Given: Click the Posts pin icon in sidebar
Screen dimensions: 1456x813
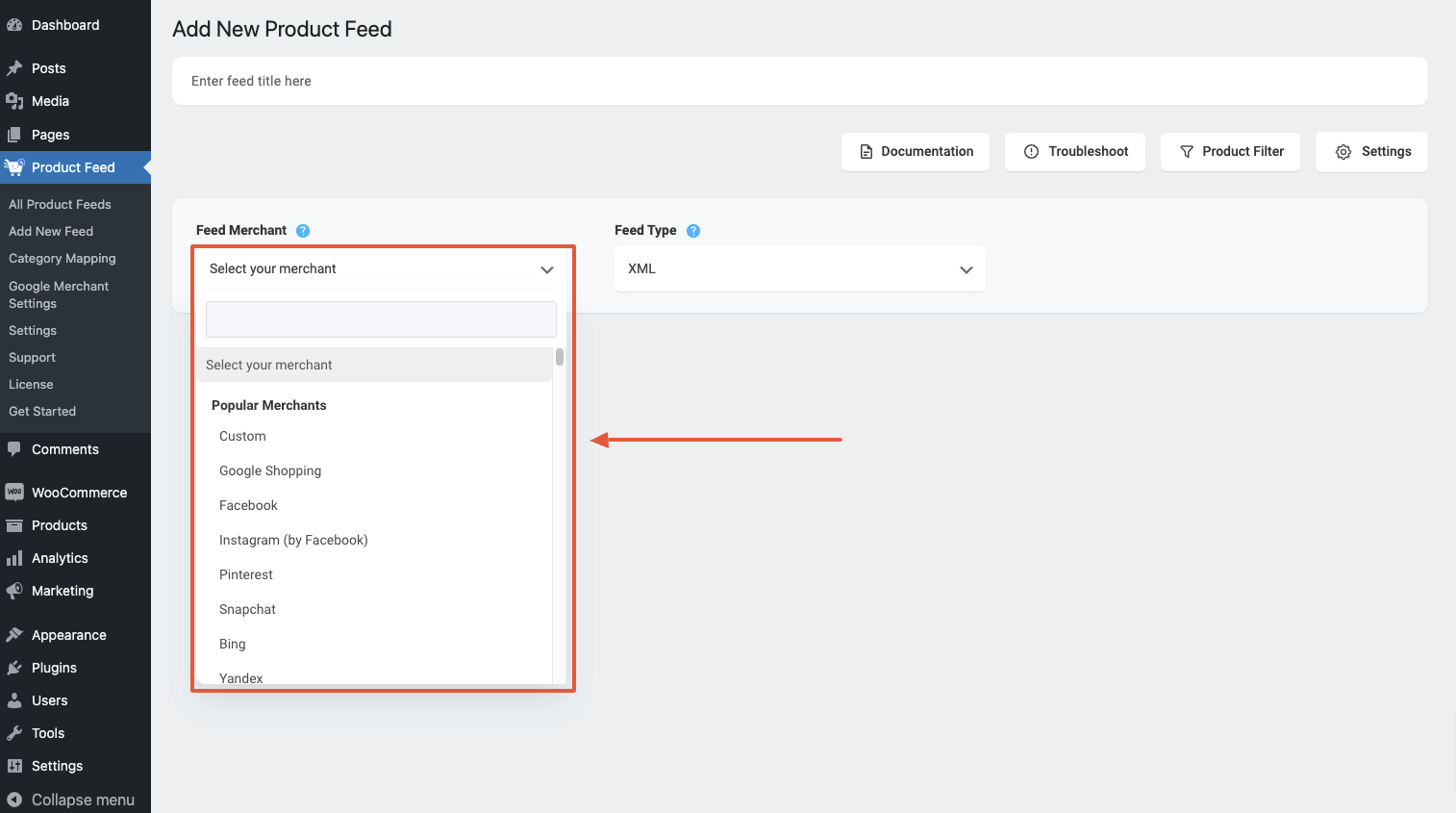Looking at the screenshot, I should click(x=15, y=67).
